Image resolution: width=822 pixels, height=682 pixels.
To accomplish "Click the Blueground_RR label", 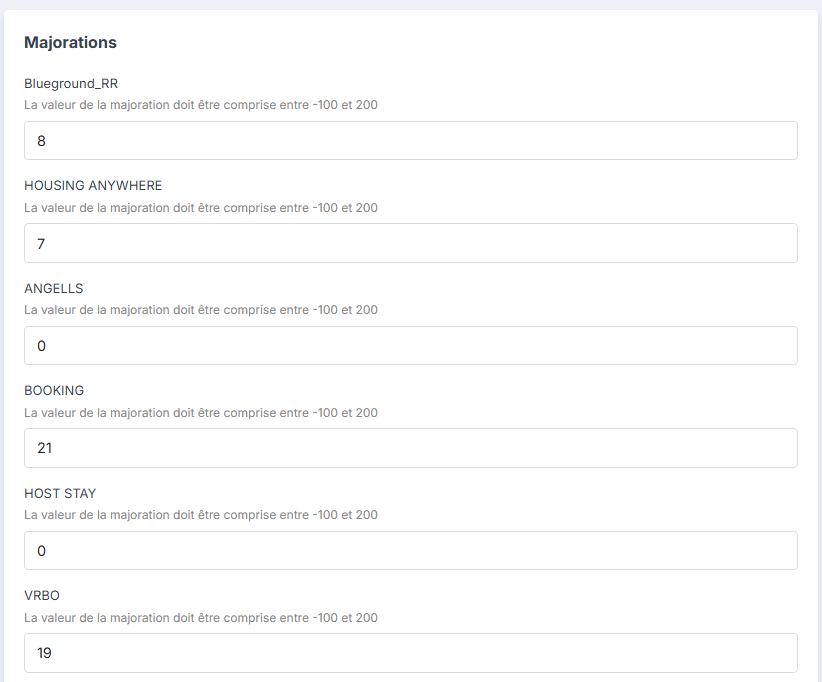I will pos(71,83).
